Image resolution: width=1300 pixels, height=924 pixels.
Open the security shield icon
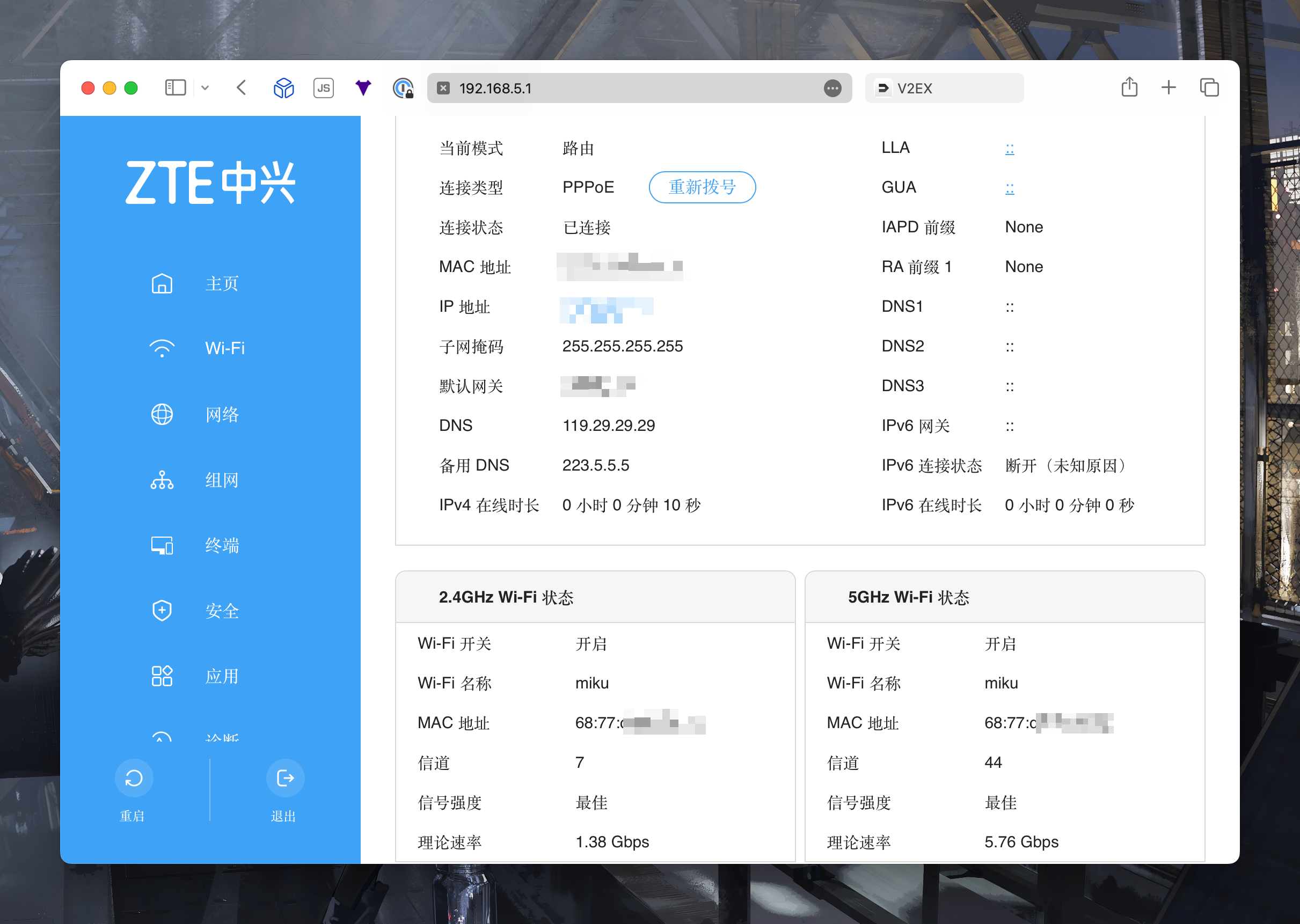[162, 611]
